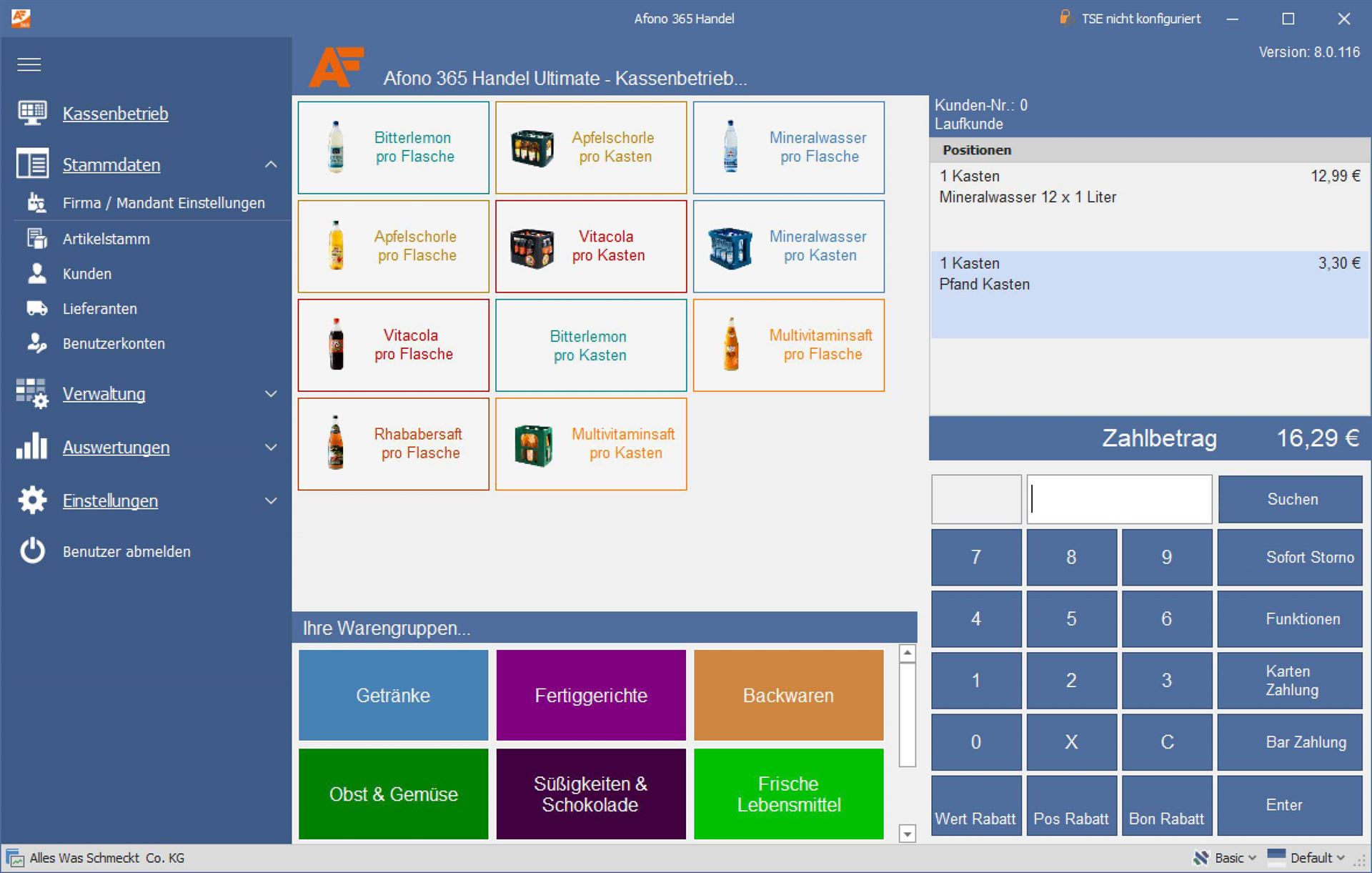Select the Rhababersaft pro Flasche bottle image

click(x=336, y=443)
